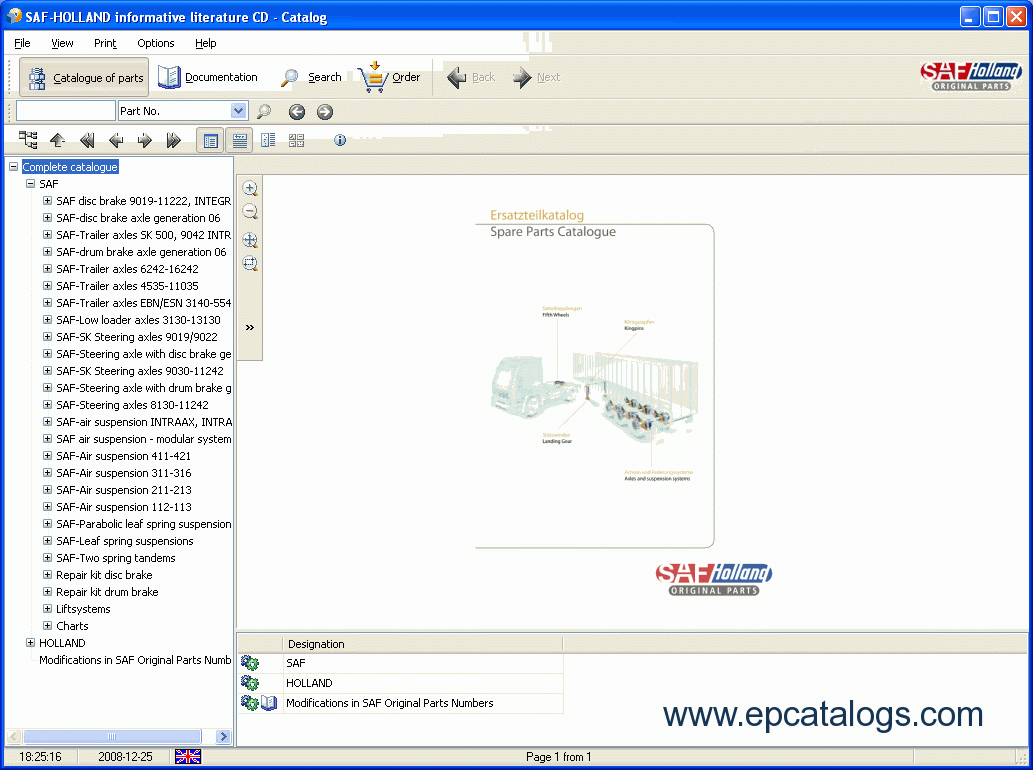Collapse the SAF tree node
Image resolution: width=1033 pixels, height=770 pixels.
pyautogui.click(x=30, y=184)
